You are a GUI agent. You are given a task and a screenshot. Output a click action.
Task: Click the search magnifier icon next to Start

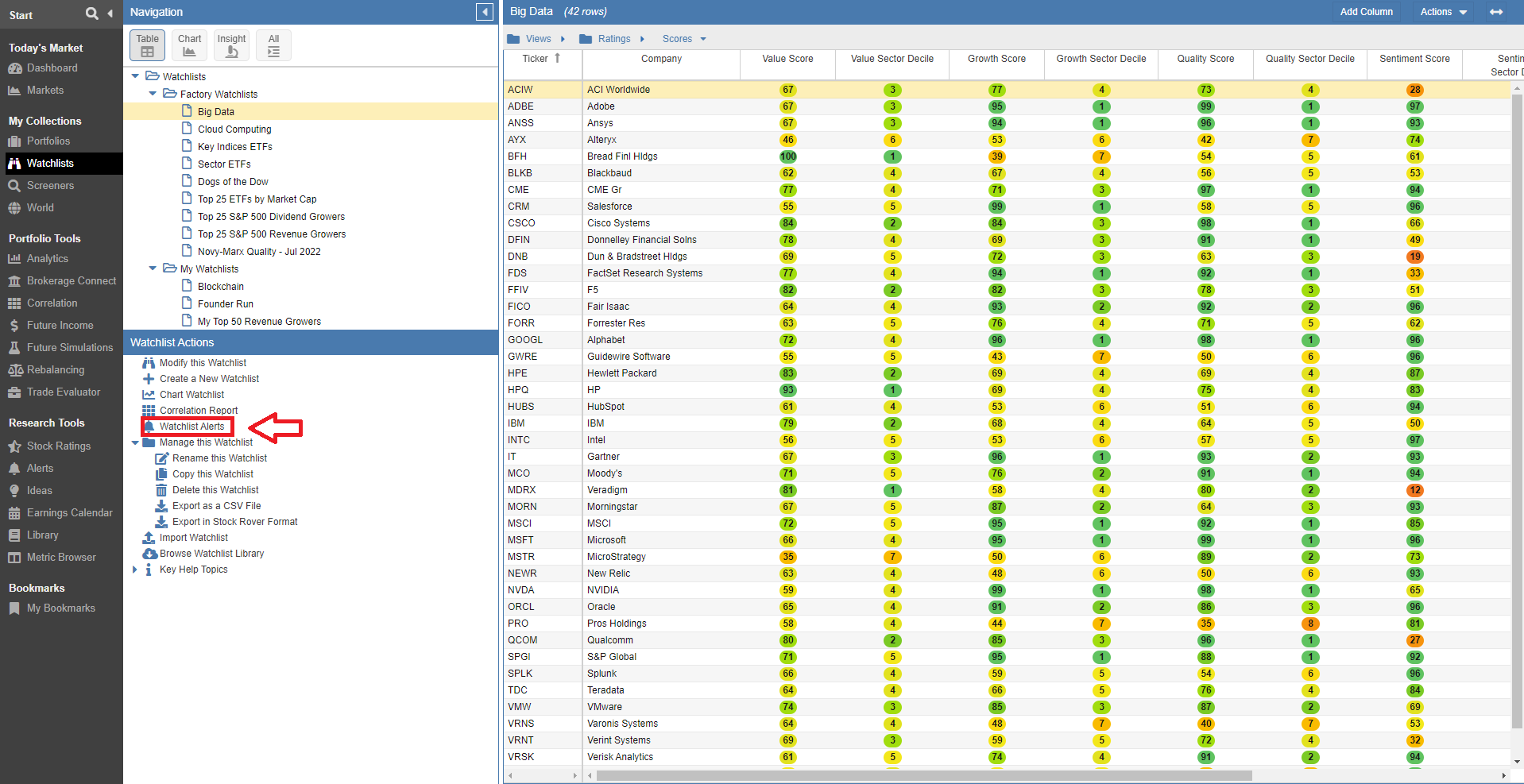(x=92, y=14)
